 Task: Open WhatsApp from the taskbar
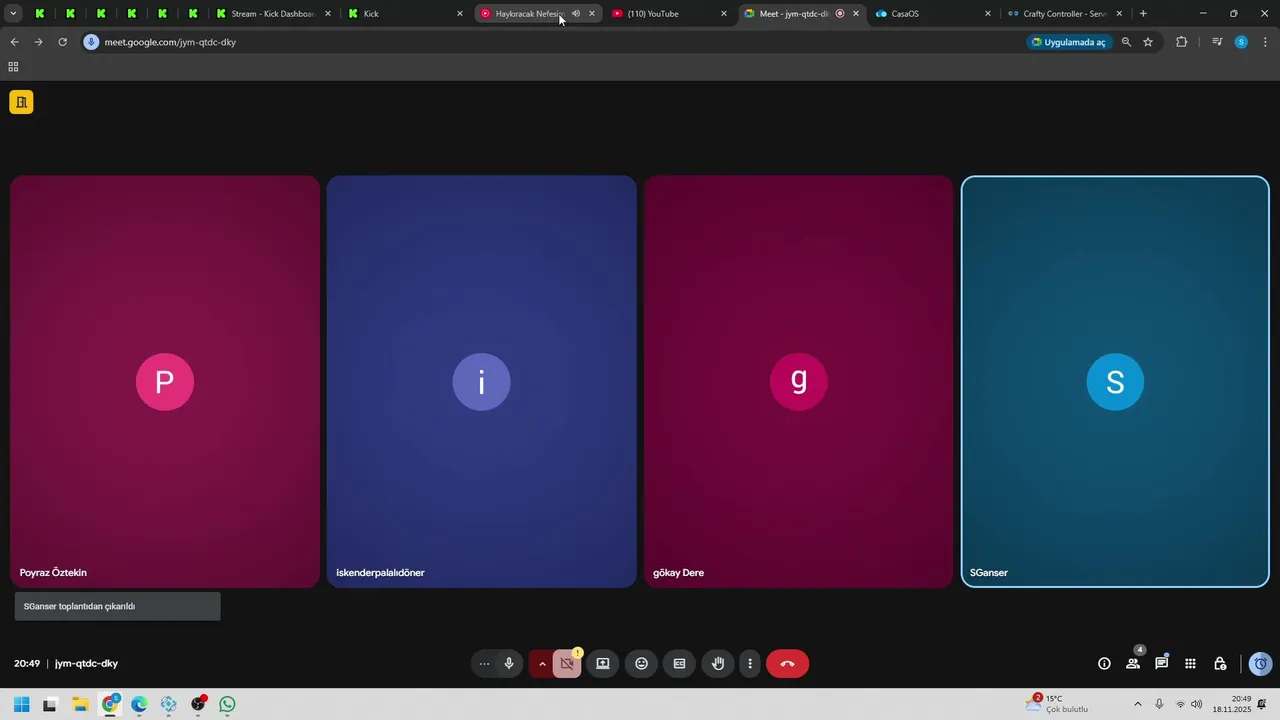(227, 705)
